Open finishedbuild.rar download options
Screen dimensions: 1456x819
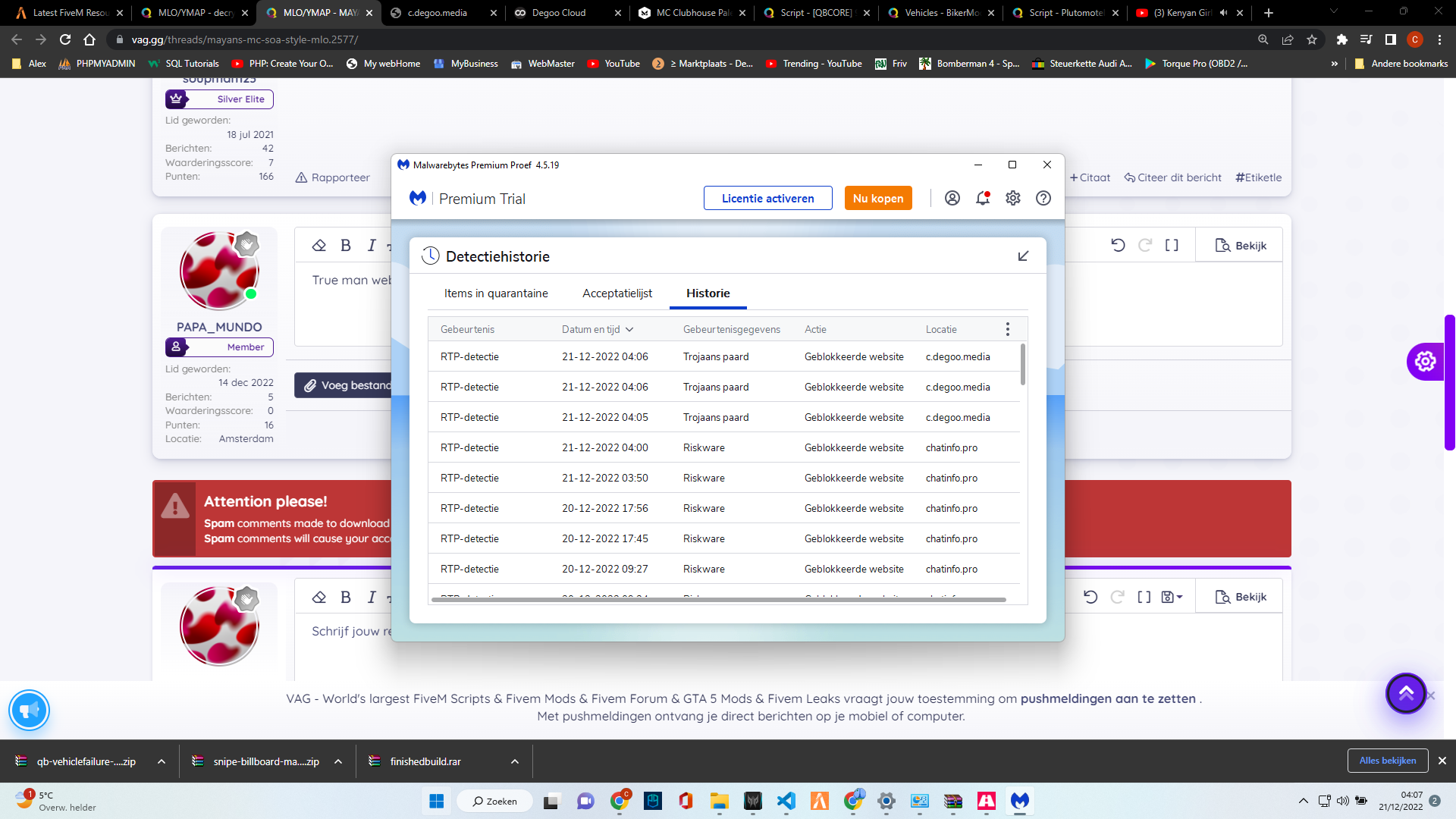click(515, 761)
